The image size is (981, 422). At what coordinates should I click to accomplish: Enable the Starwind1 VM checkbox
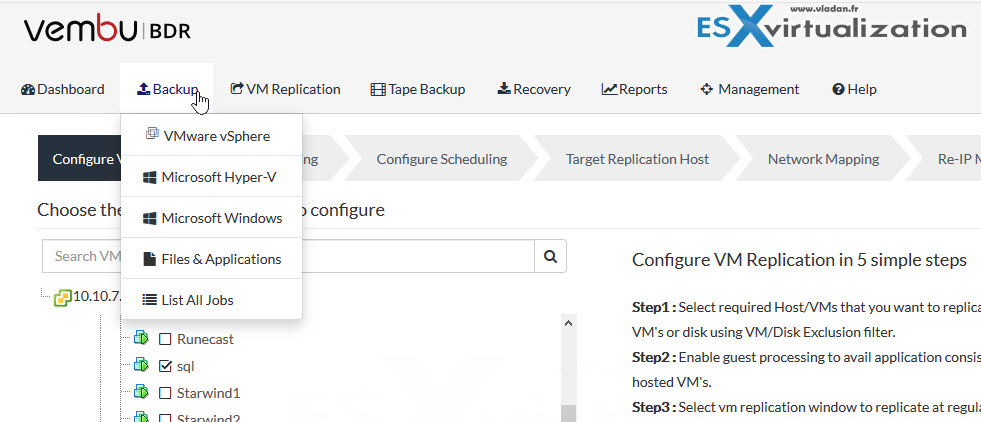coord(165,394)
